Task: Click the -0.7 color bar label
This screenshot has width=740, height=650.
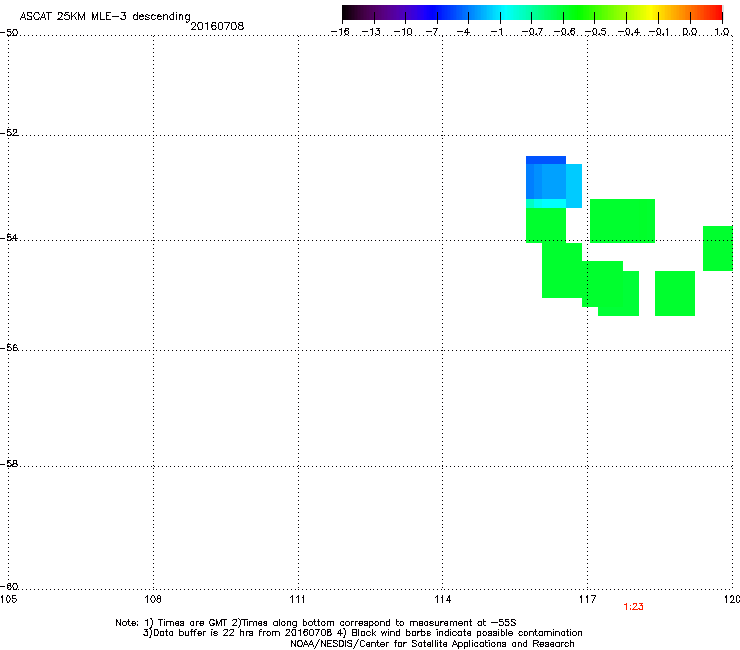Action: coord(532,32)
